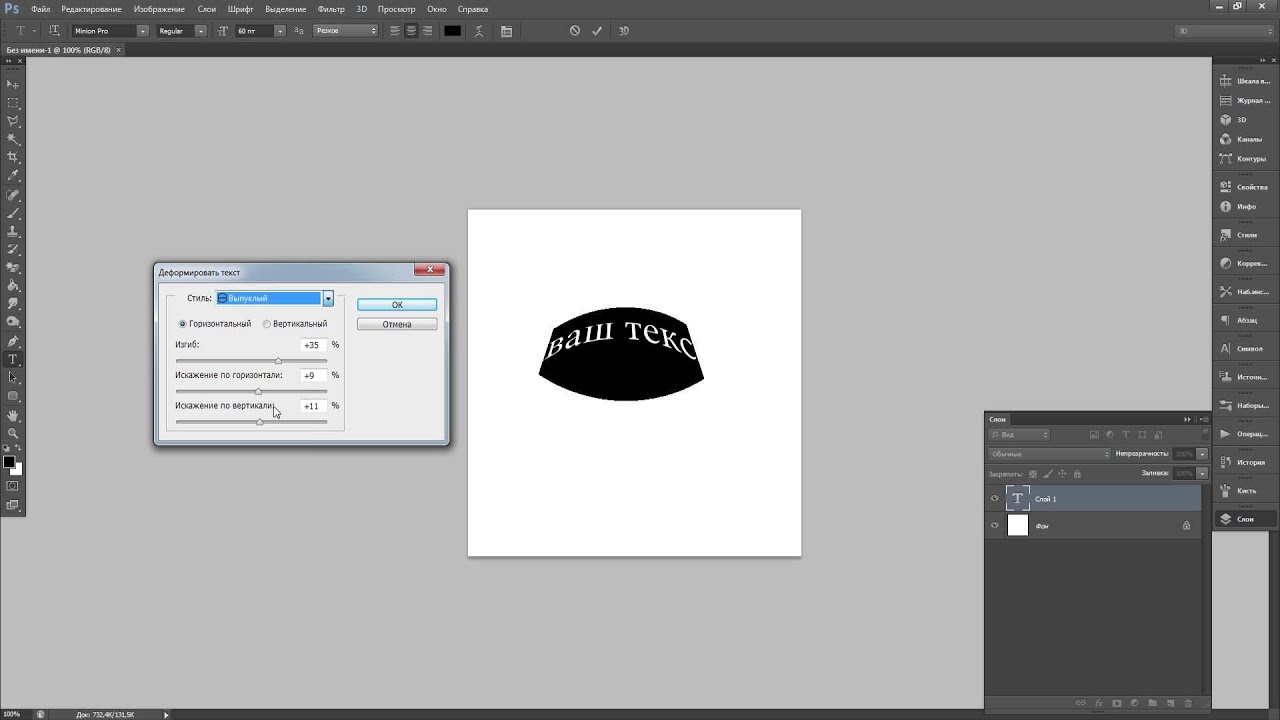Click the Изгиб bend slider handle
1280x720 pixels.
click(x=278, y=360)
